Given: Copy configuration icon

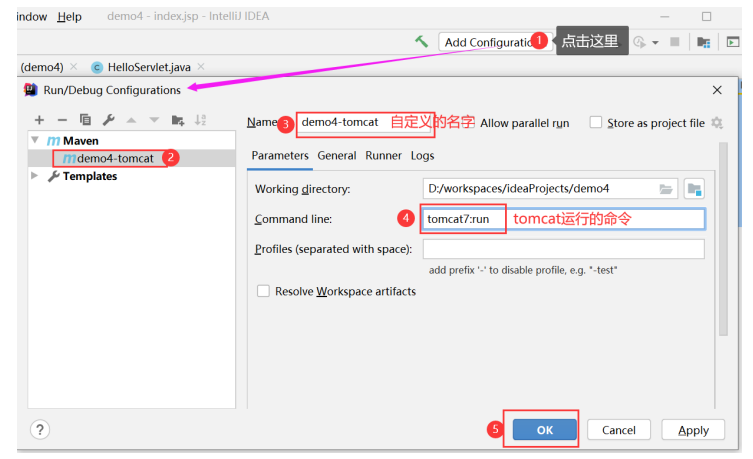Looking at the screenshot, I should coord(85,120).
